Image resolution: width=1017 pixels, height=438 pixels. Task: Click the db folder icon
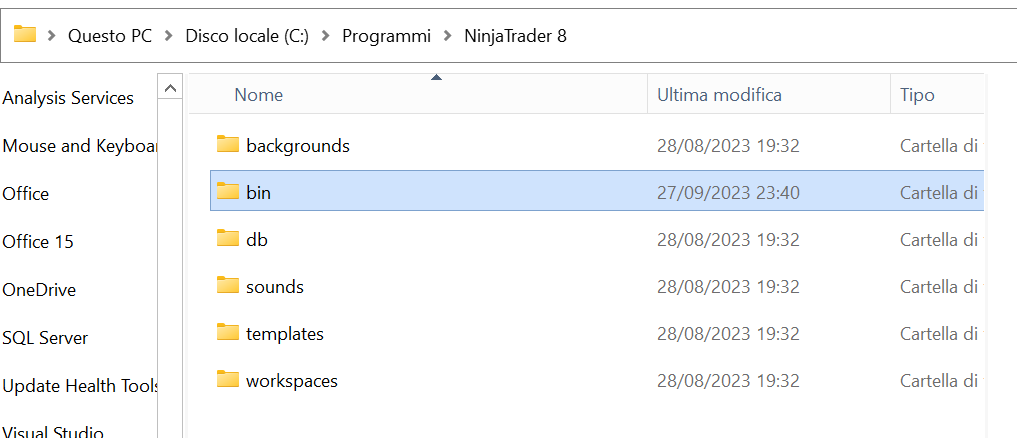click(228, 239)
